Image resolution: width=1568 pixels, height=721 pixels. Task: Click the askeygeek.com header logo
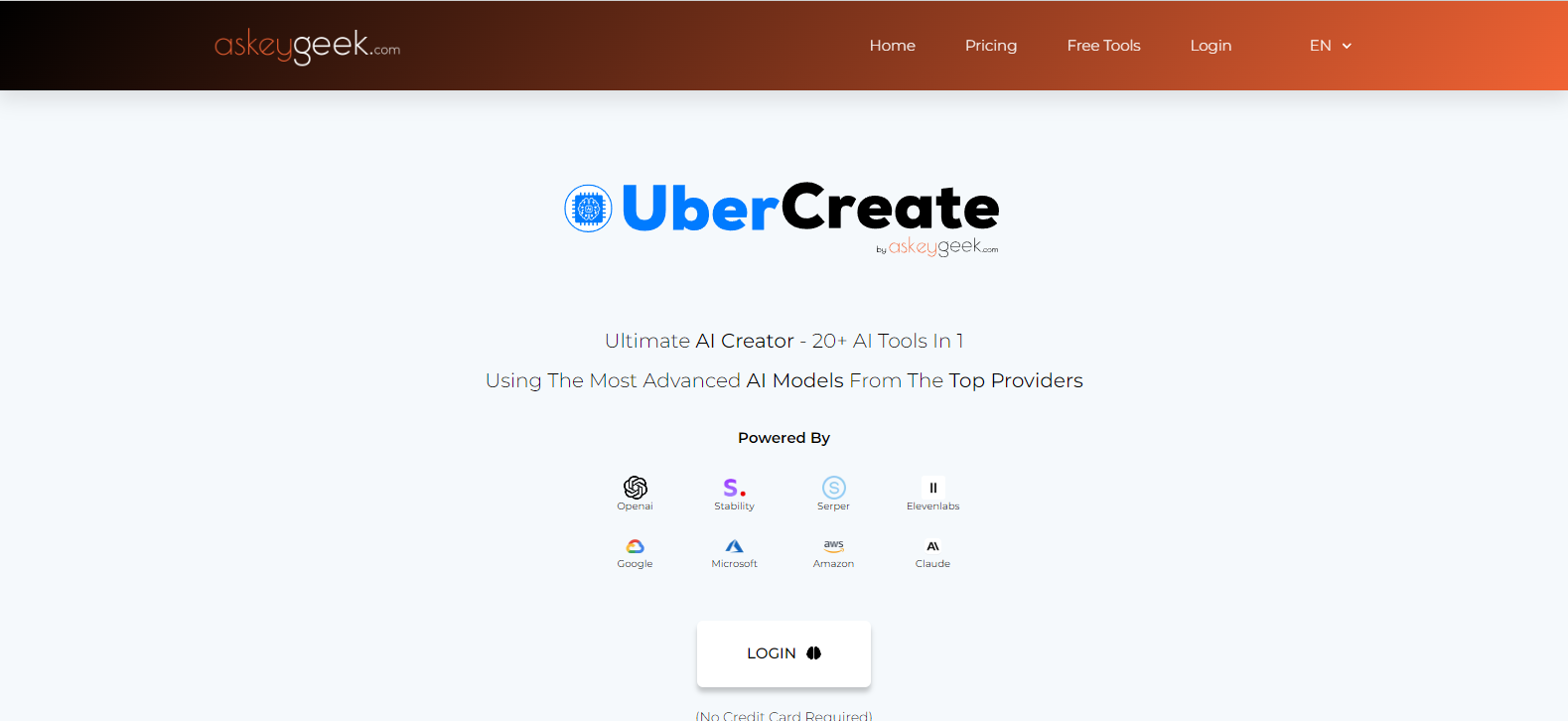coord(308,46)
